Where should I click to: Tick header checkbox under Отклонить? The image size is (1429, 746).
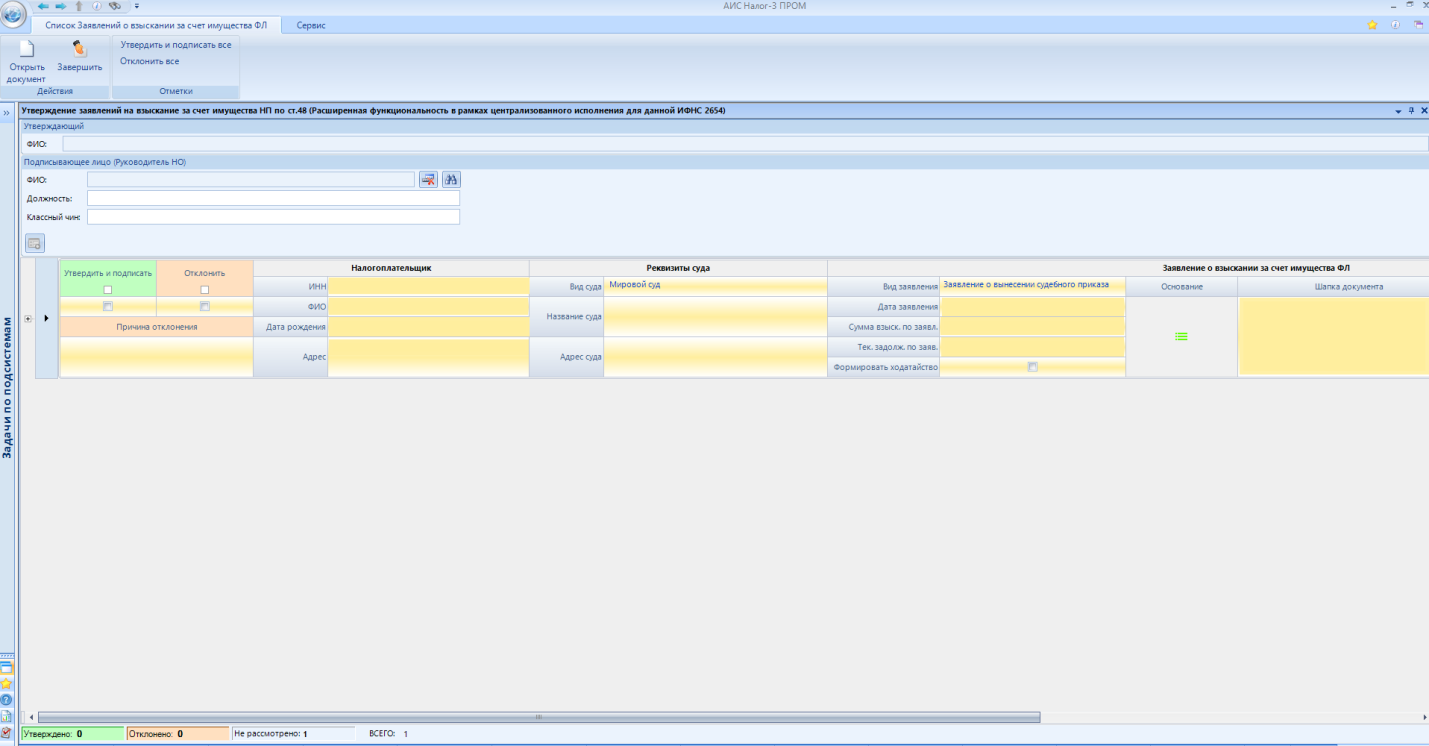tap(205, 290)
